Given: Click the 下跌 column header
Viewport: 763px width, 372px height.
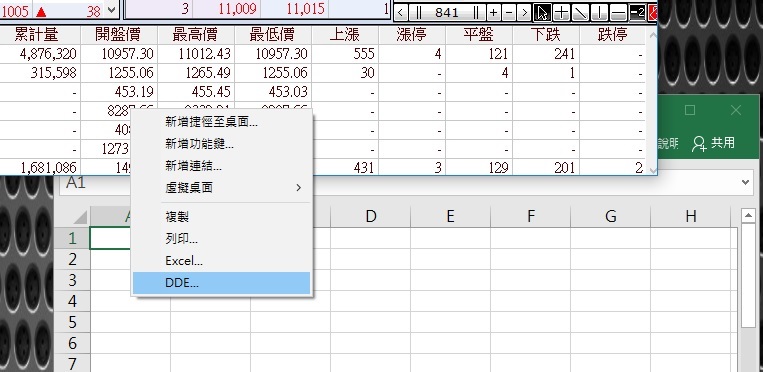Looking at the screenshot, I should (x=545, y=35).
